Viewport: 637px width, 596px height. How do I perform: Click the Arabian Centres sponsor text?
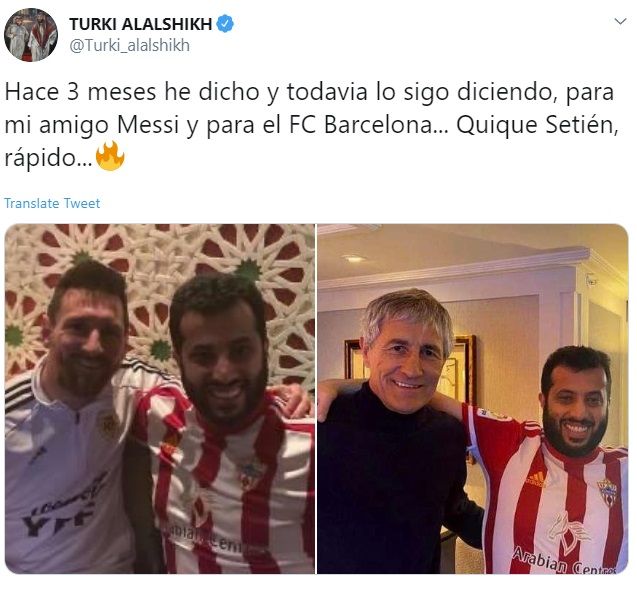(x=565, y=563)
